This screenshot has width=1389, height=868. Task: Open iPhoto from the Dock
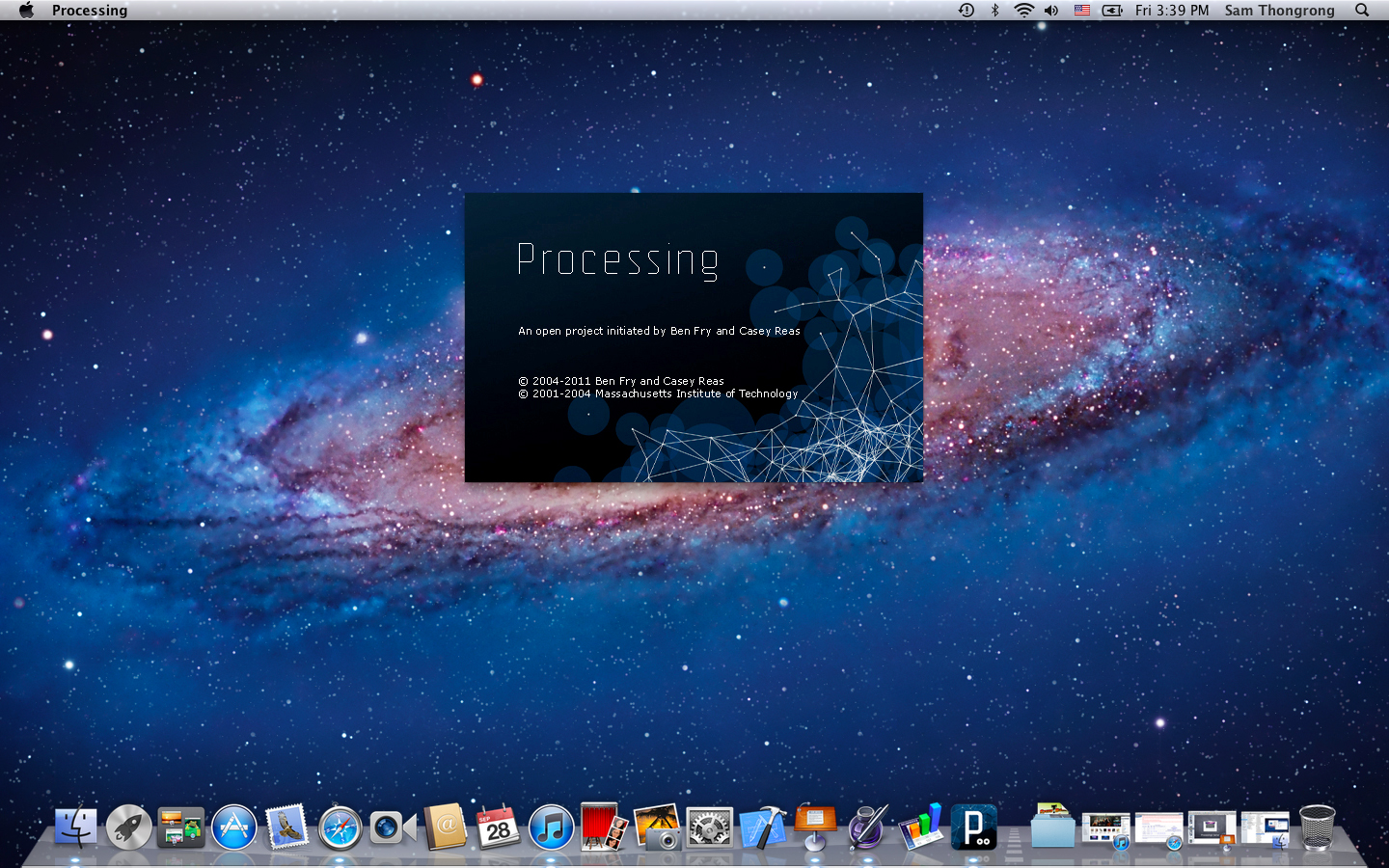657,827
